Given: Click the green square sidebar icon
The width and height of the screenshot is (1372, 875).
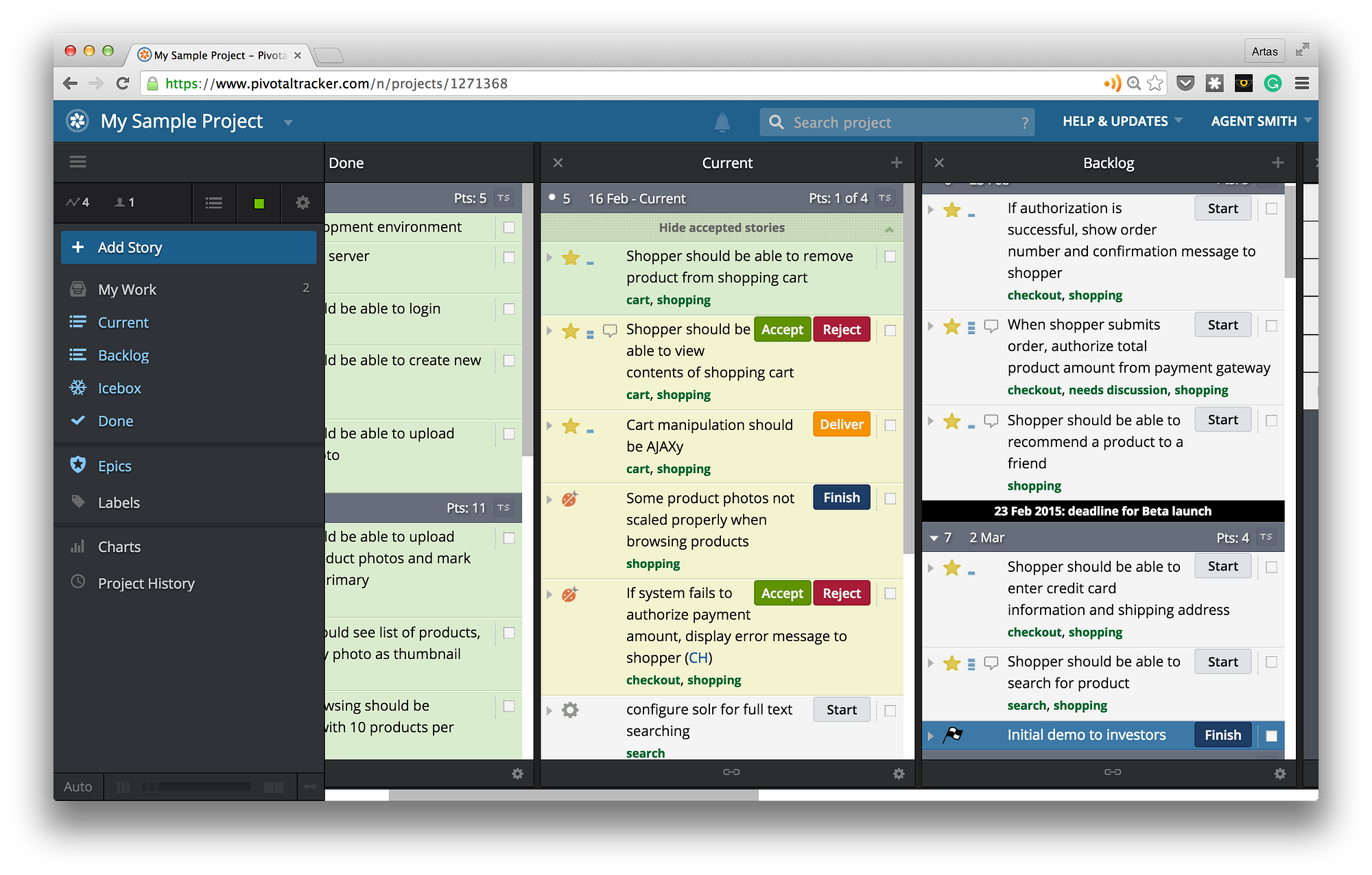Looking at the screenshot, I should click(259, 203).
